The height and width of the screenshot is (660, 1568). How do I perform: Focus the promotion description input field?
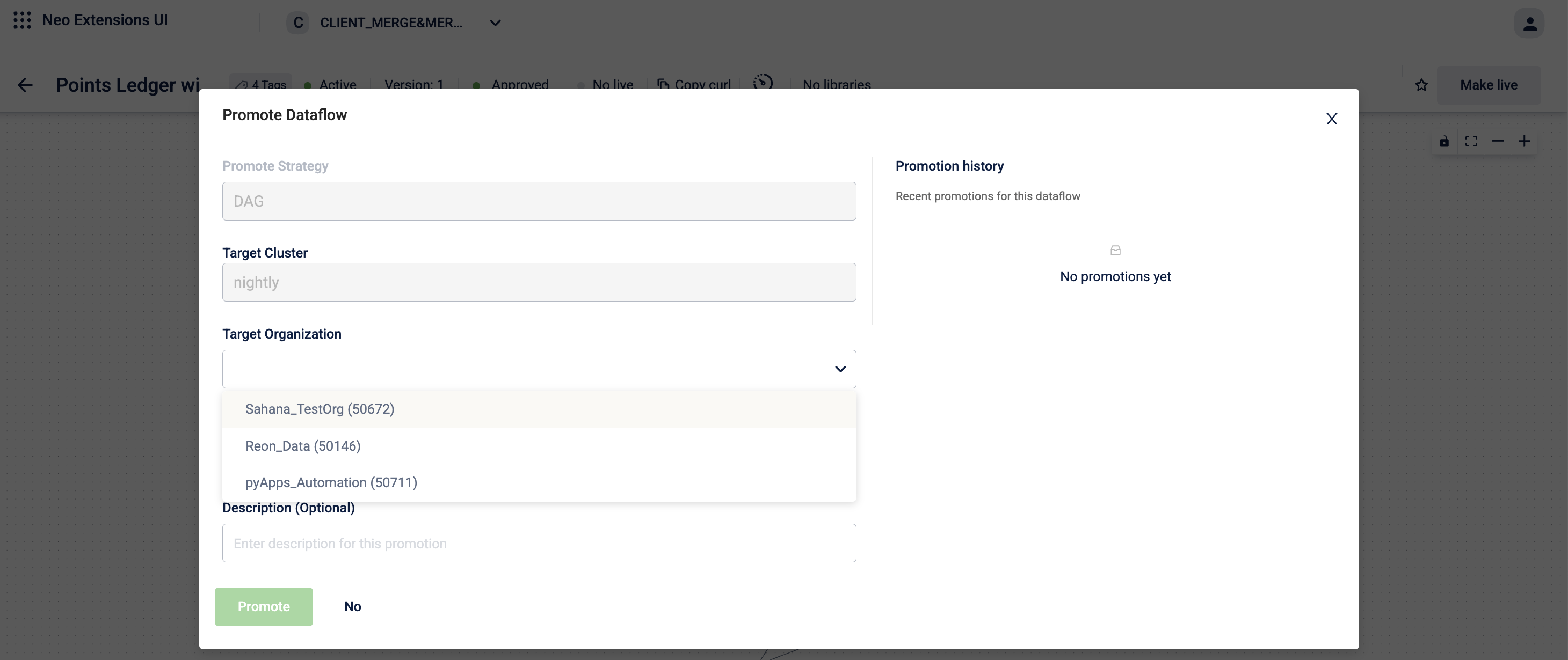539,543
